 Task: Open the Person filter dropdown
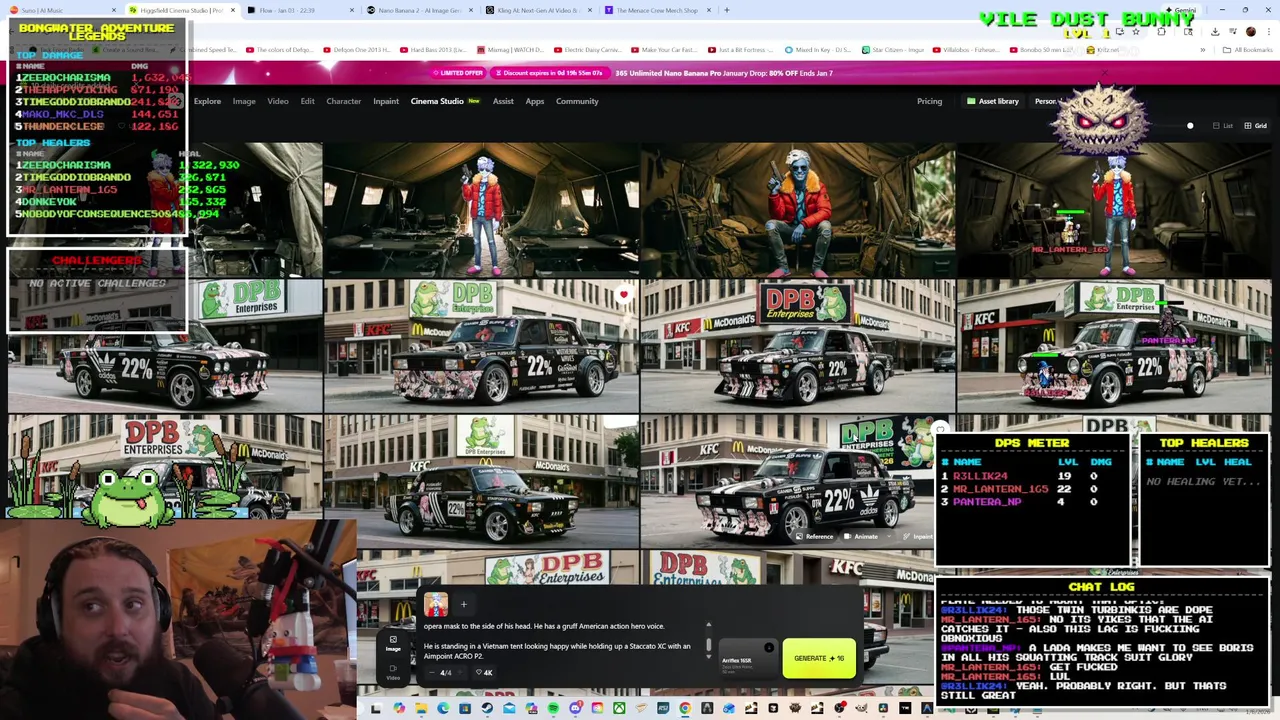[x=1045, y=101]
